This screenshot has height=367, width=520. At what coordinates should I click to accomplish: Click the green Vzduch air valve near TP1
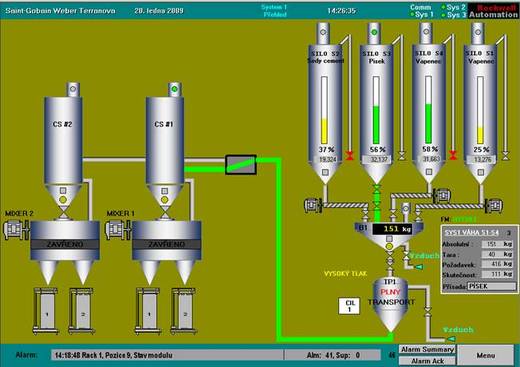click(x=450, y=339)
